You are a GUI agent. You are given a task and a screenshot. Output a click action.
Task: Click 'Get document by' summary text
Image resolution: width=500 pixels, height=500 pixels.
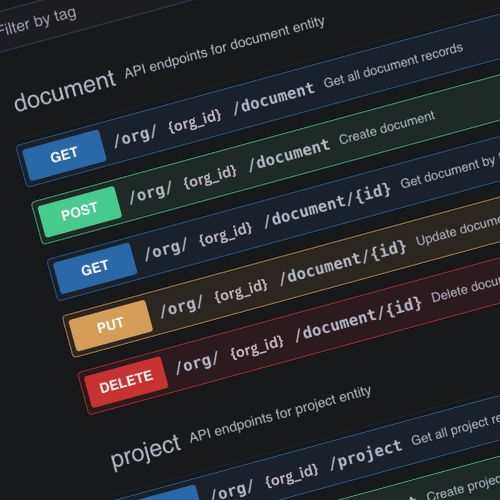pyautogui.click(x=447, y=172)
